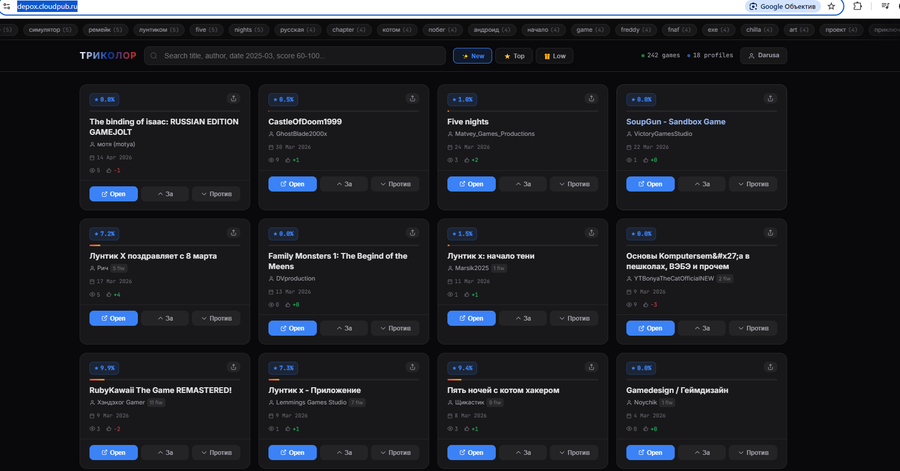Image resolution: width=900 pixels, height=471 pixels.
Task: Filter by five tag
Action: coord(206,30)
